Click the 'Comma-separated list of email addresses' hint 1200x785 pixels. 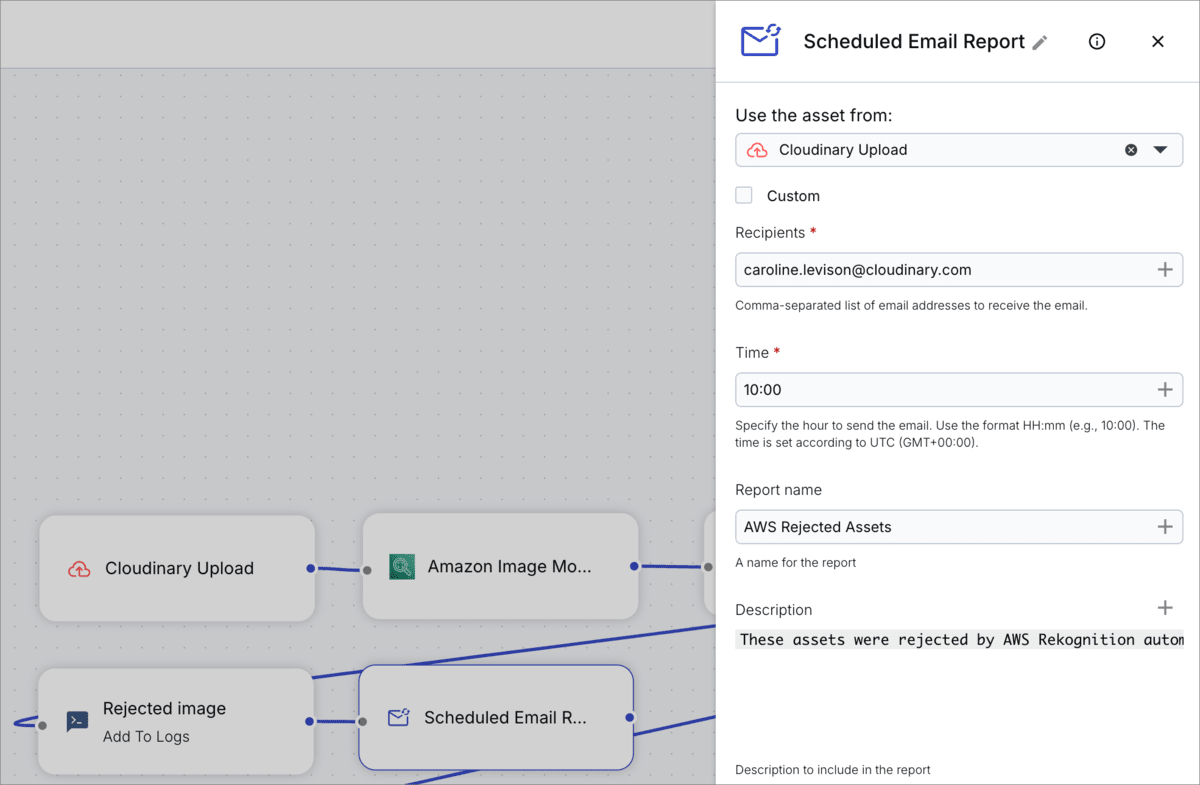[911, 306]
